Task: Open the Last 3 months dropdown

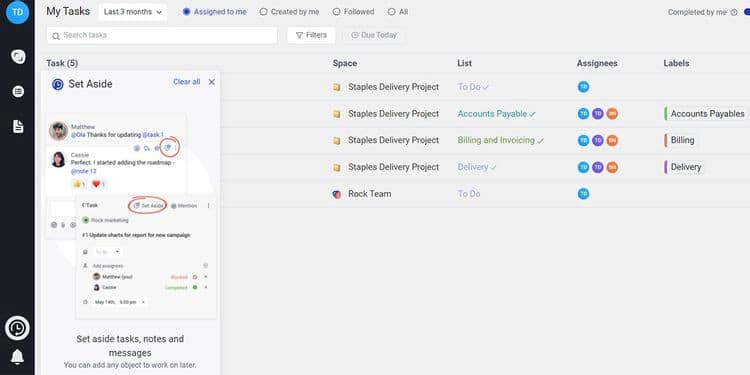Action: [x=133, y=12]
